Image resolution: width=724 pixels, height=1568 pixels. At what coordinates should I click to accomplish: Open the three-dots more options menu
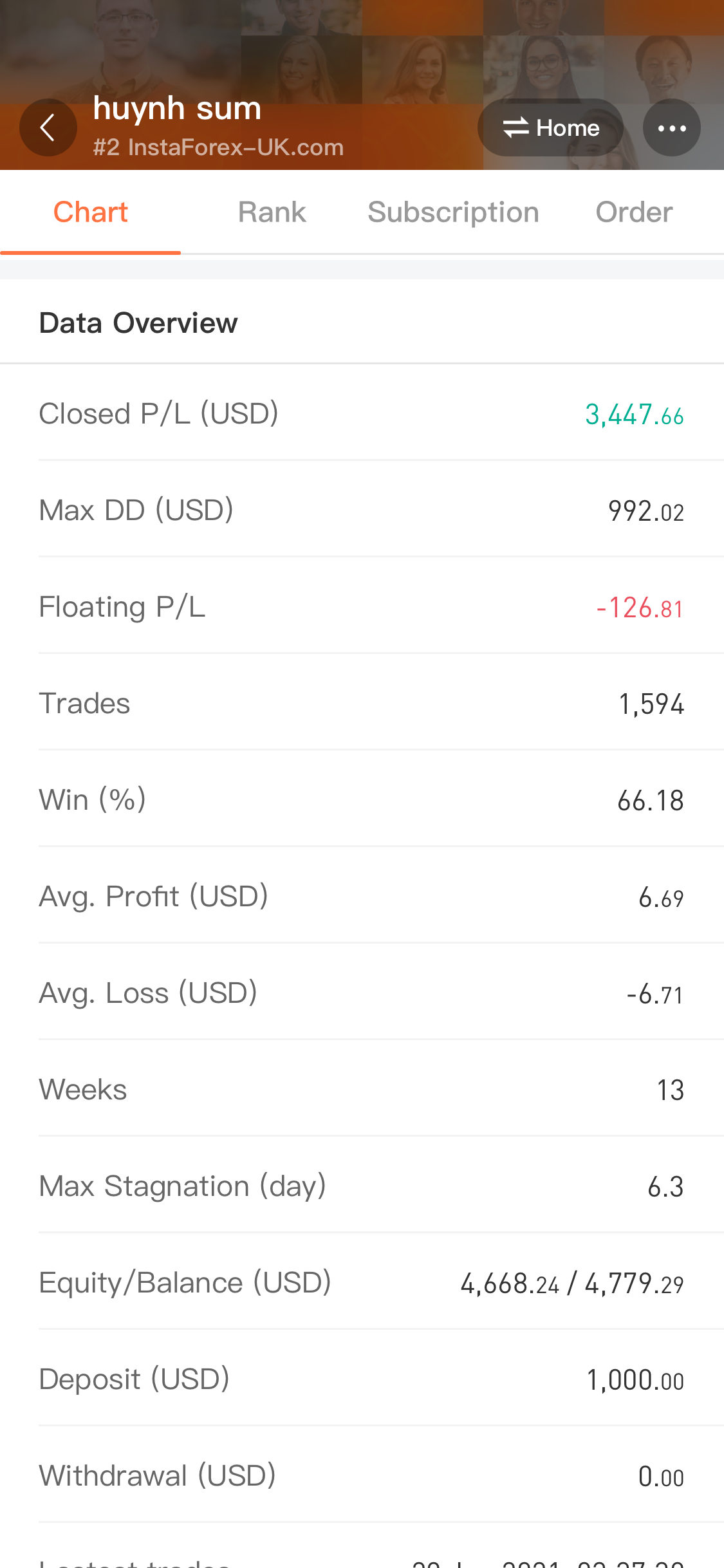671,127
